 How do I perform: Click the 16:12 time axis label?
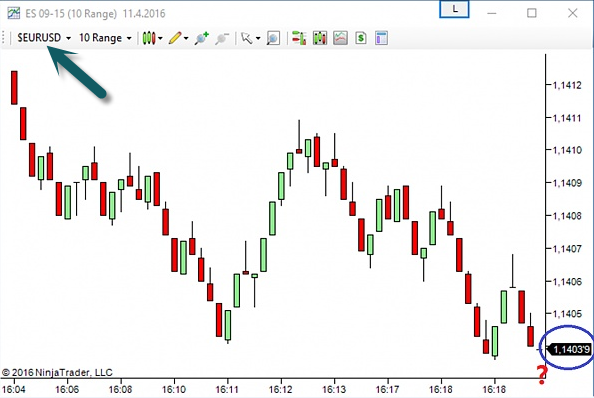click(x=281, y=389)
